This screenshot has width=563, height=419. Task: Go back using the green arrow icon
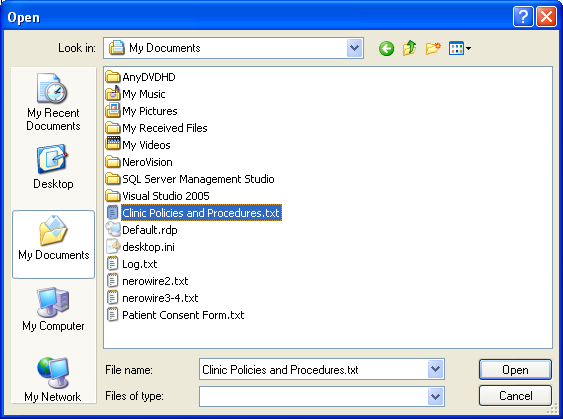(x=386, y=48)
